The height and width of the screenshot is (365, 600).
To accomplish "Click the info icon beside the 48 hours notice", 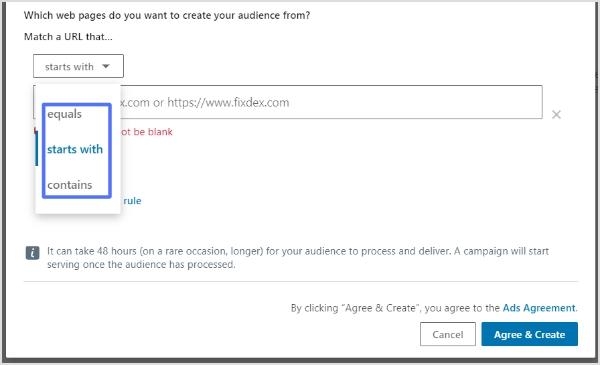I will pyautogui.click(x=32, y=253).
